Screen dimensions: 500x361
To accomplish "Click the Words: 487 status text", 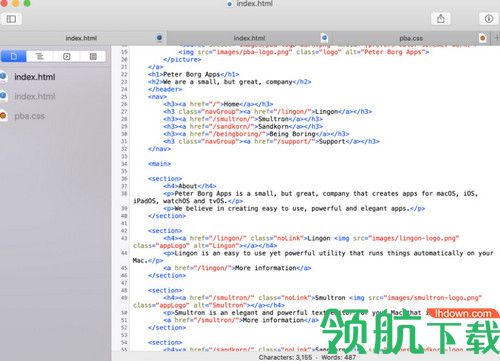I will click(x=339, y=357).
